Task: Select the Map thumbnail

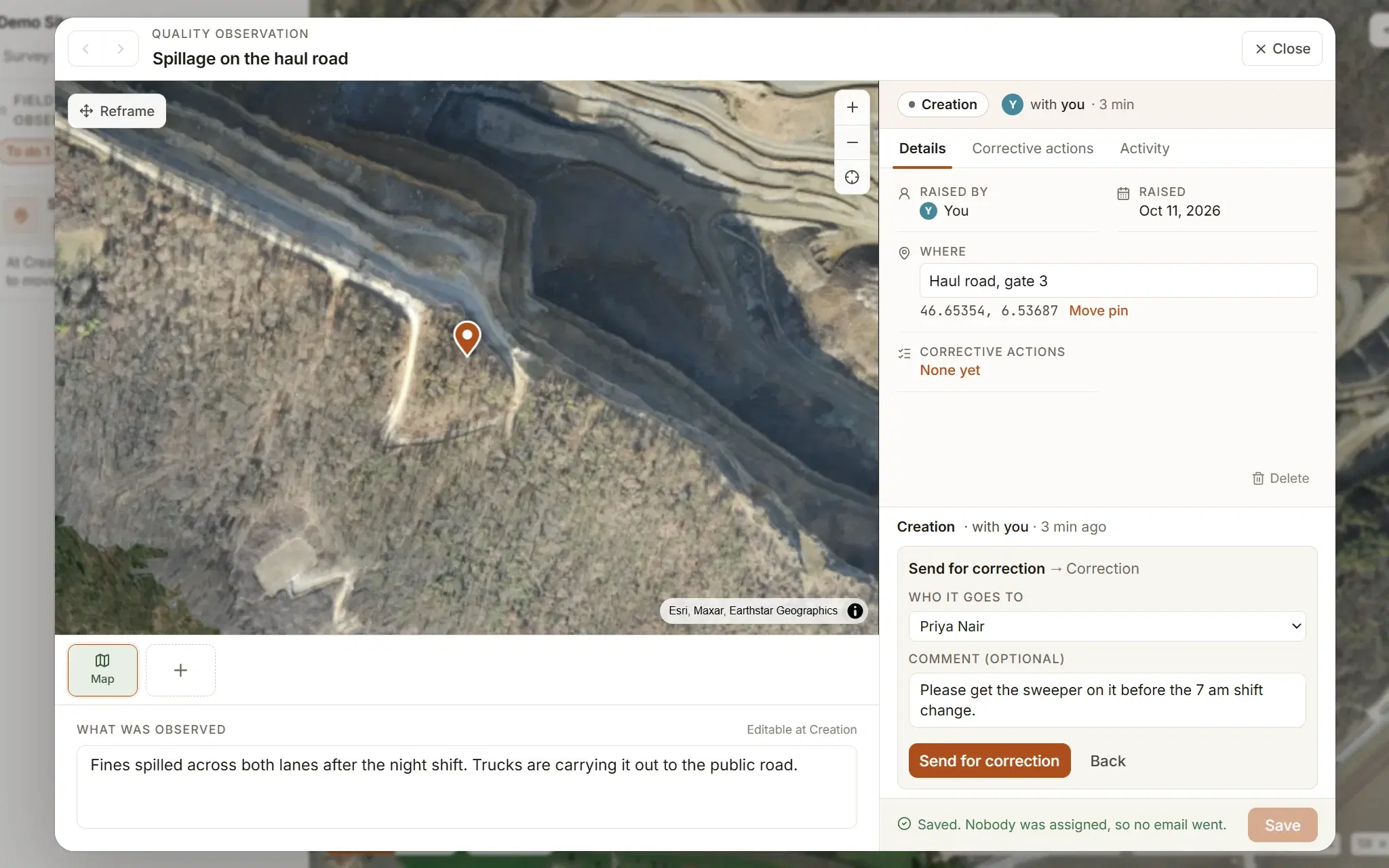Action: click(102, 670)
